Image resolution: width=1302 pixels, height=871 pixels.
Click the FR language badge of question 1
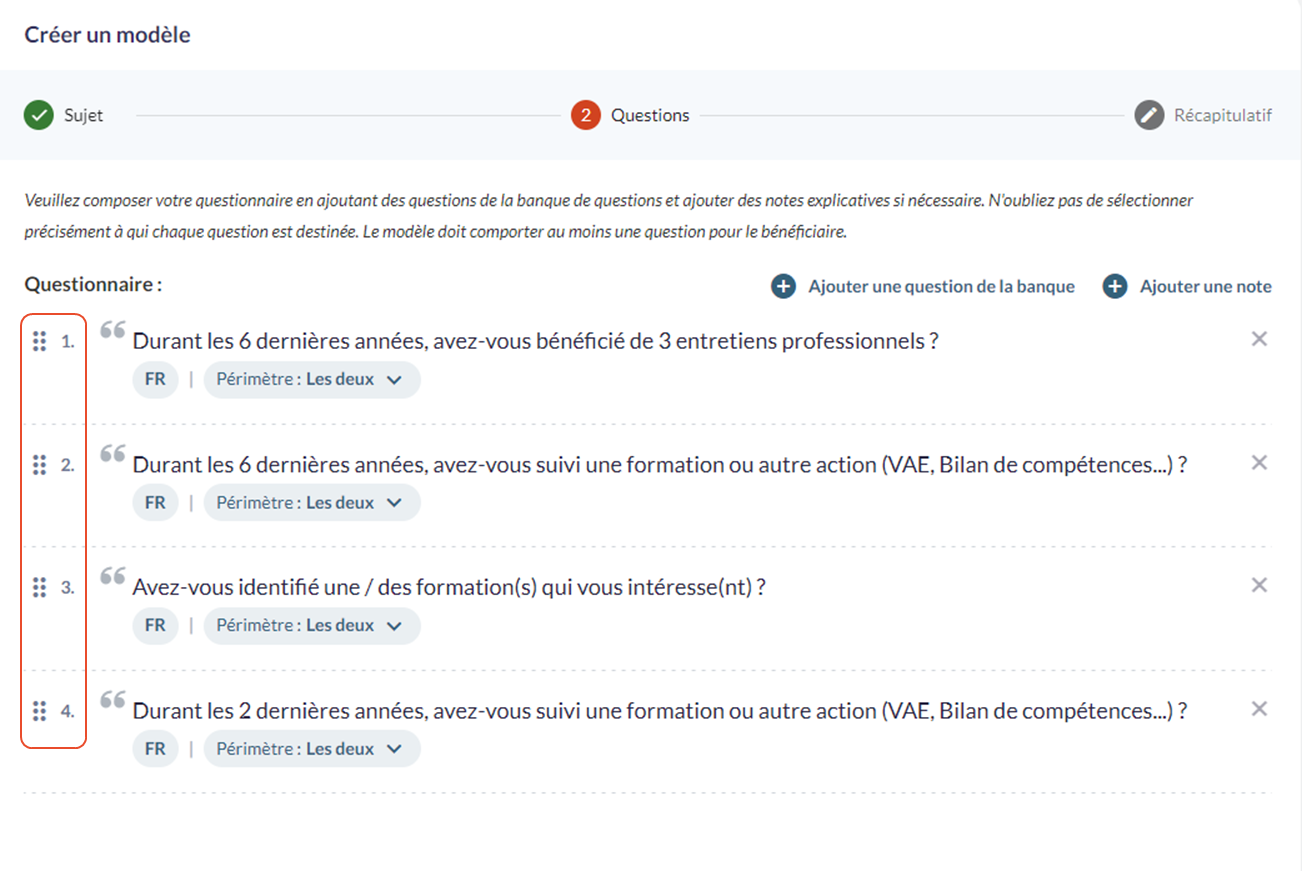[x=155, y=380]
